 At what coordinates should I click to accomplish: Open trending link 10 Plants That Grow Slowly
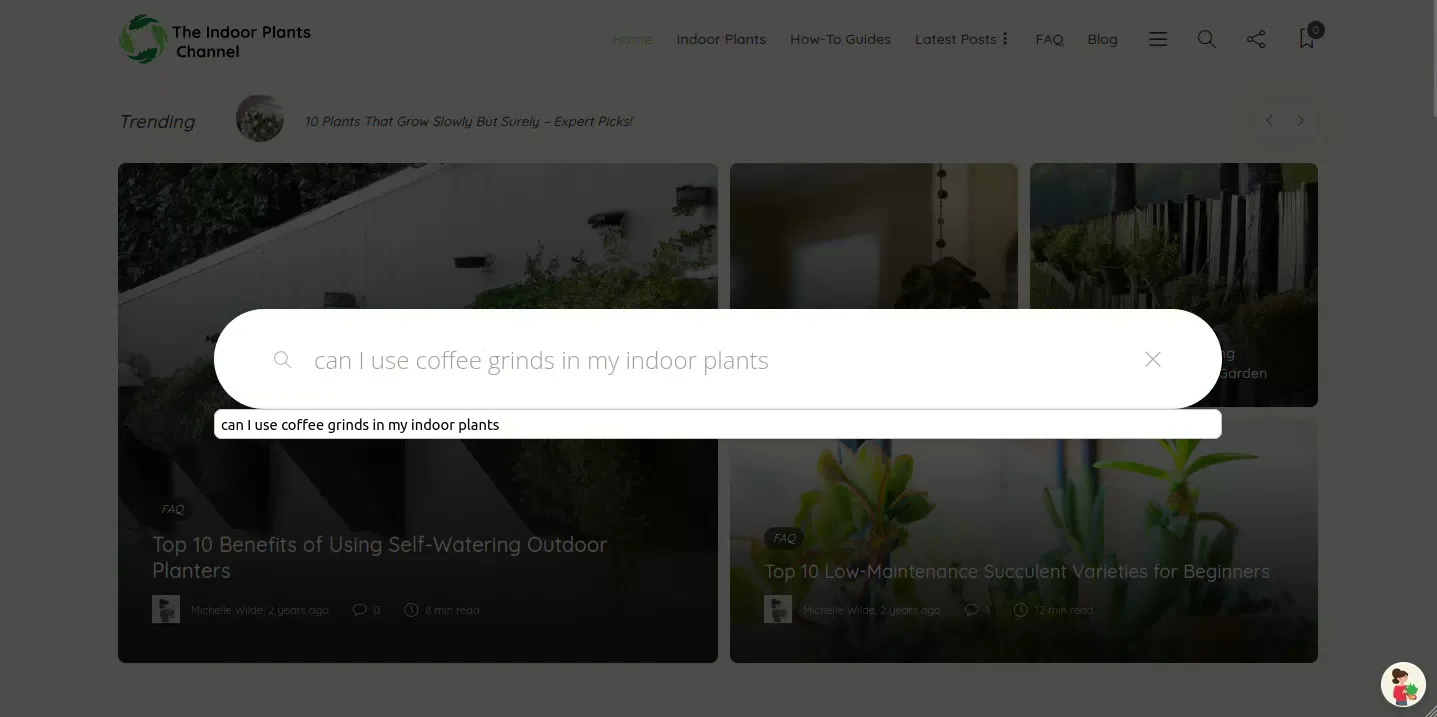click(469, 121)
